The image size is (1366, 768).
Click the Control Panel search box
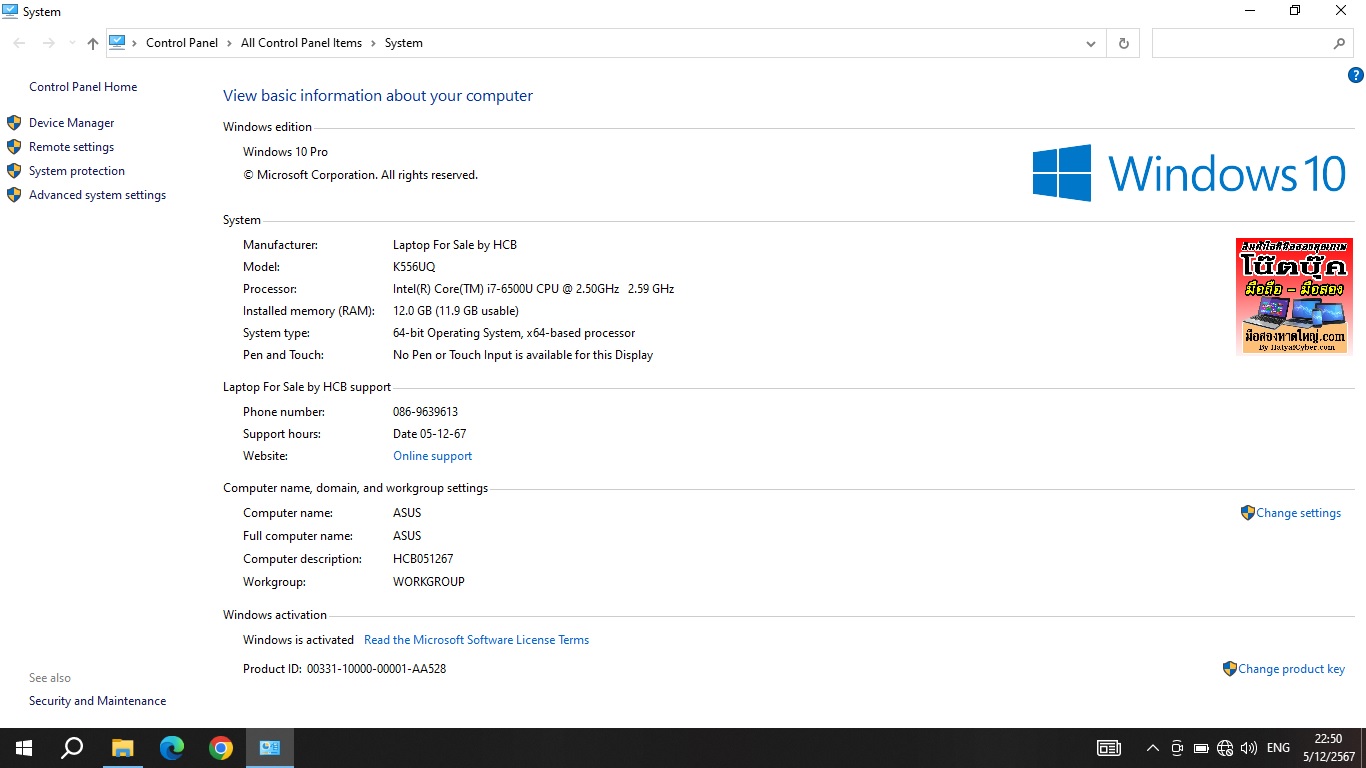click(1240, 43)
